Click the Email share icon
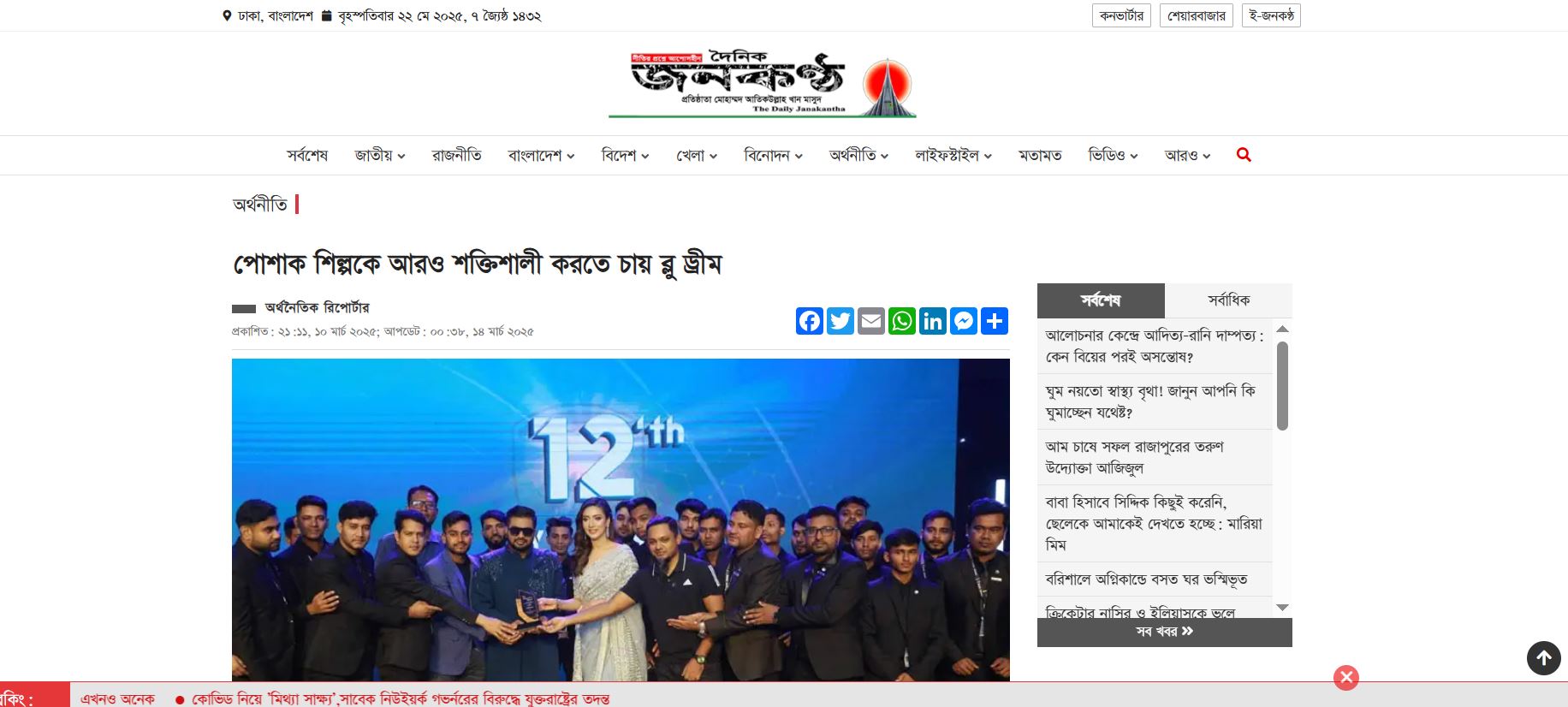This screenshot has height=707, width=1568. point(871,321)
